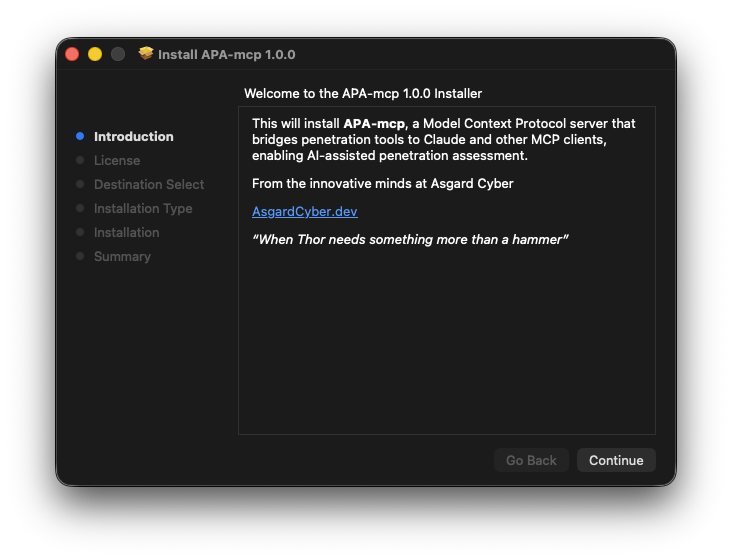Click the blue bullet next to Introduction
The height and width of the screenshot is (560, 732).
[80, 136]
